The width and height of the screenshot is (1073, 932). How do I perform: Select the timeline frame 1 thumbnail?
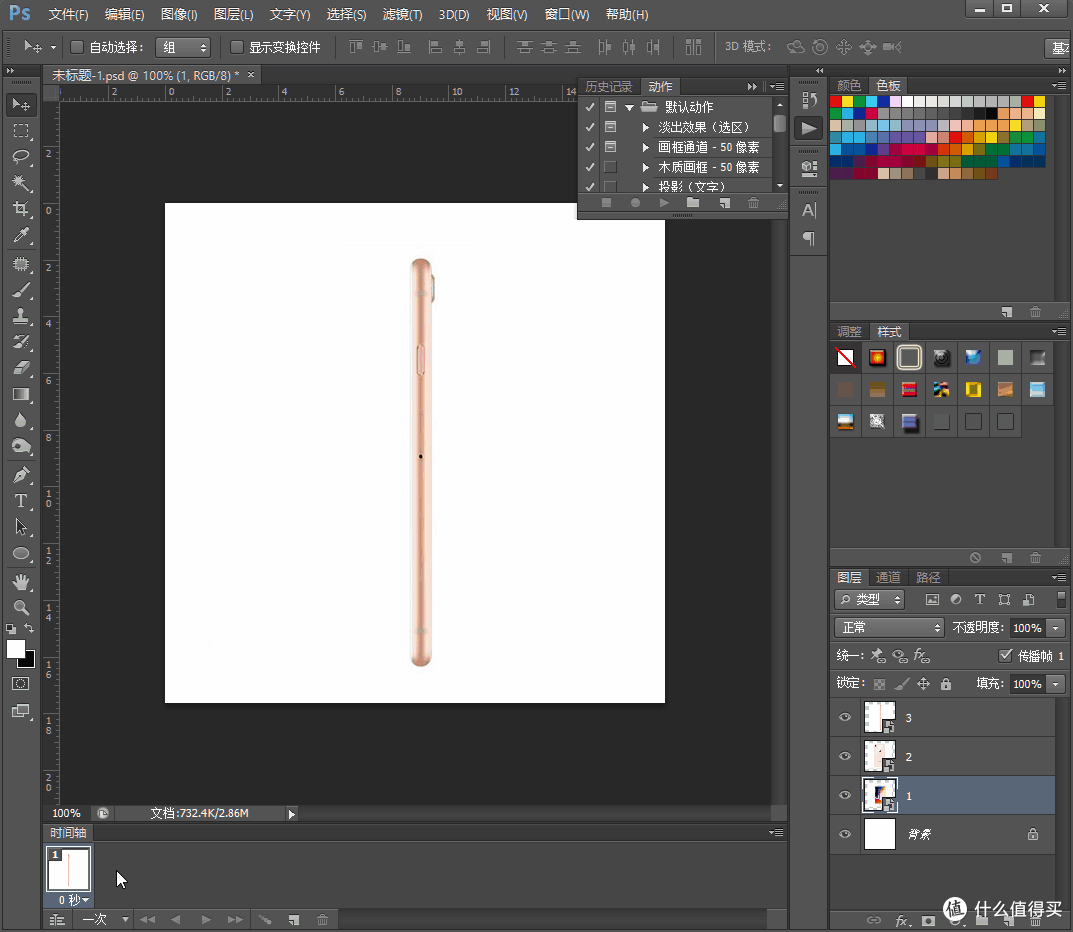pos(68,869)
